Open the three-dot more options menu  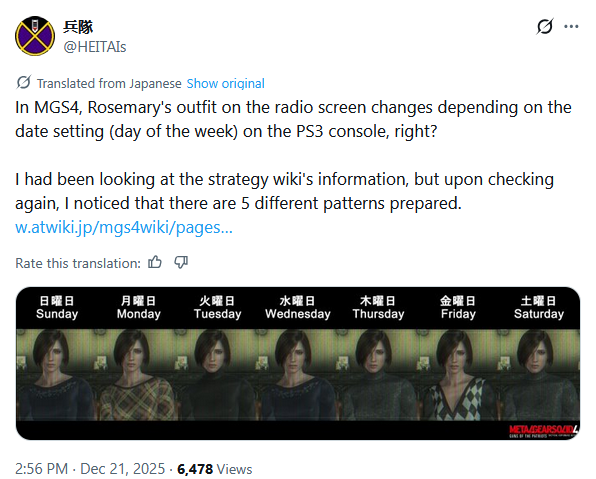point(571,27)
